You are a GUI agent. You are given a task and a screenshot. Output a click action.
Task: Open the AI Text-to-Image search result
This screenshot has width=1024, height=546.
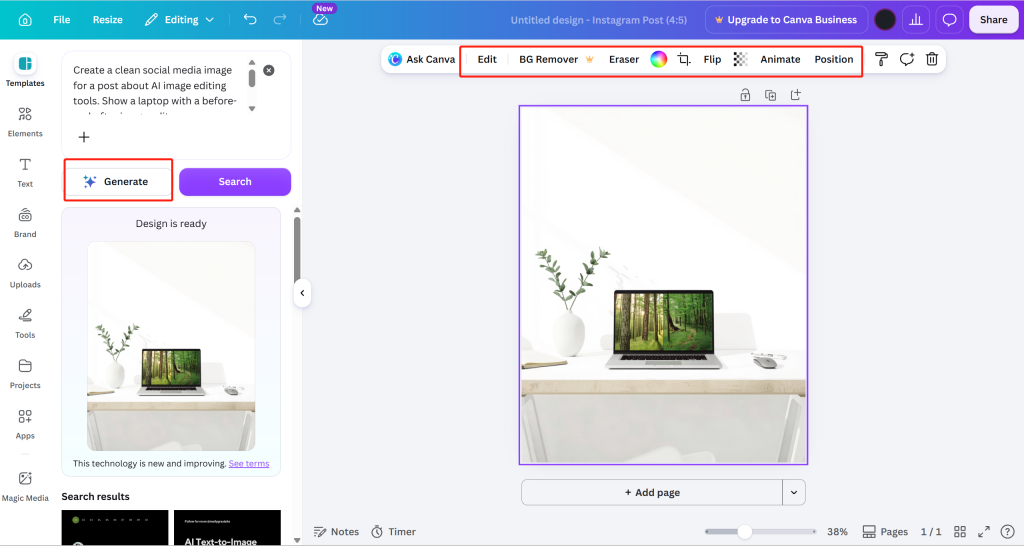click(x=227, y=528)
